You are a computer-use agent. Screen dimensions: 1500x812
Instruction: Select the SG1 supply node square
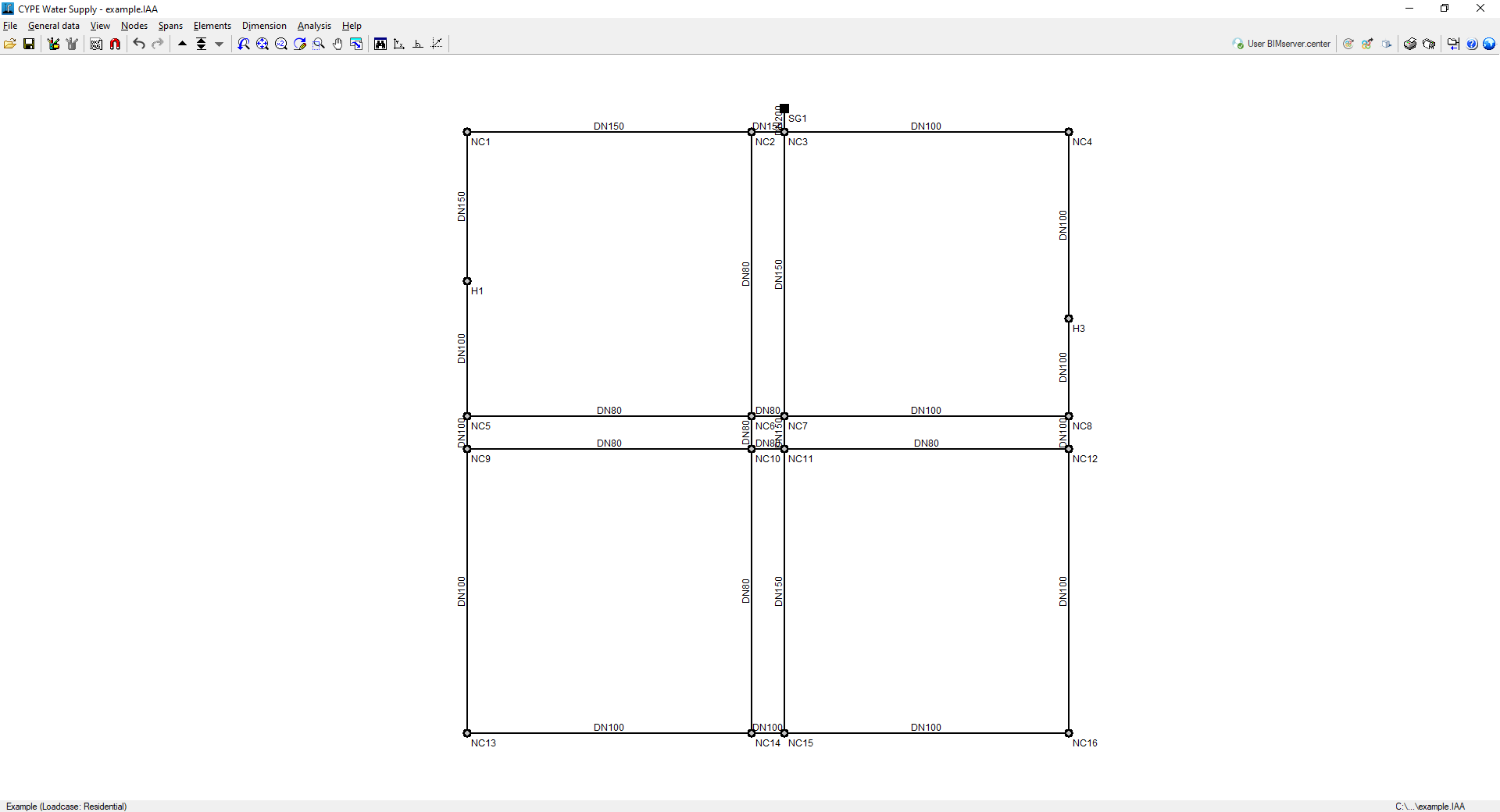tap(784, 109)
